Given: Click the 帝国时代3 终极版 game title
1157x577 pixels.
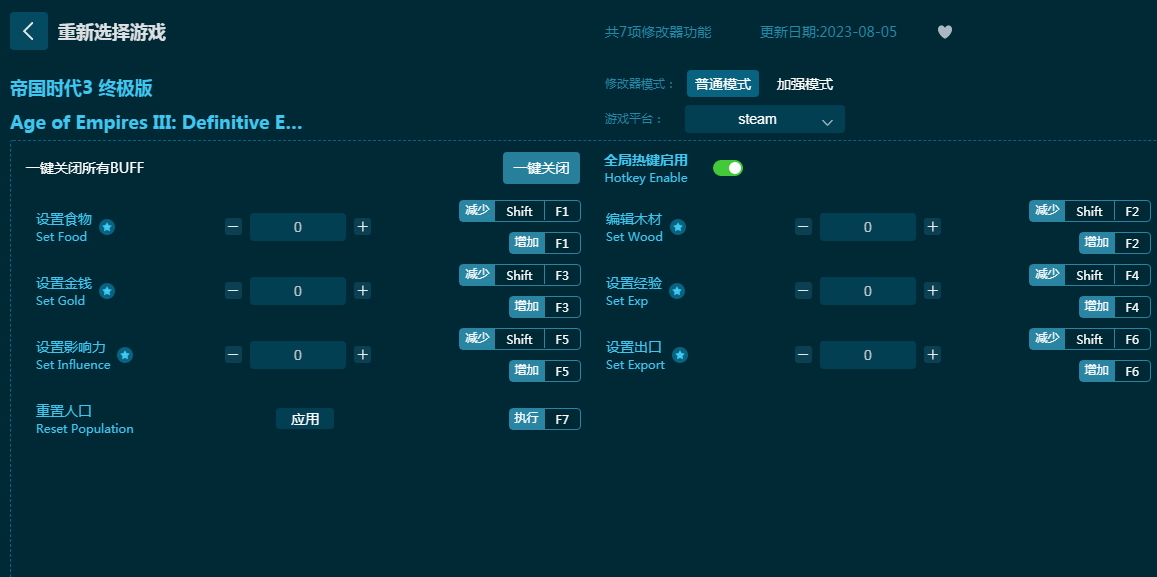Looking at the screenshot, I should click(81, 89).
